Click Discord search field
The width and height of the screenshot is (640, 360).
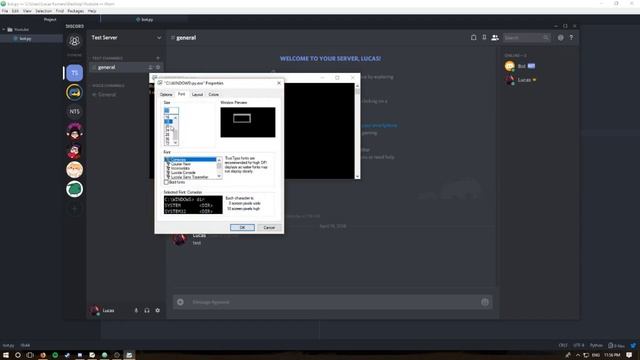point(527,38)
